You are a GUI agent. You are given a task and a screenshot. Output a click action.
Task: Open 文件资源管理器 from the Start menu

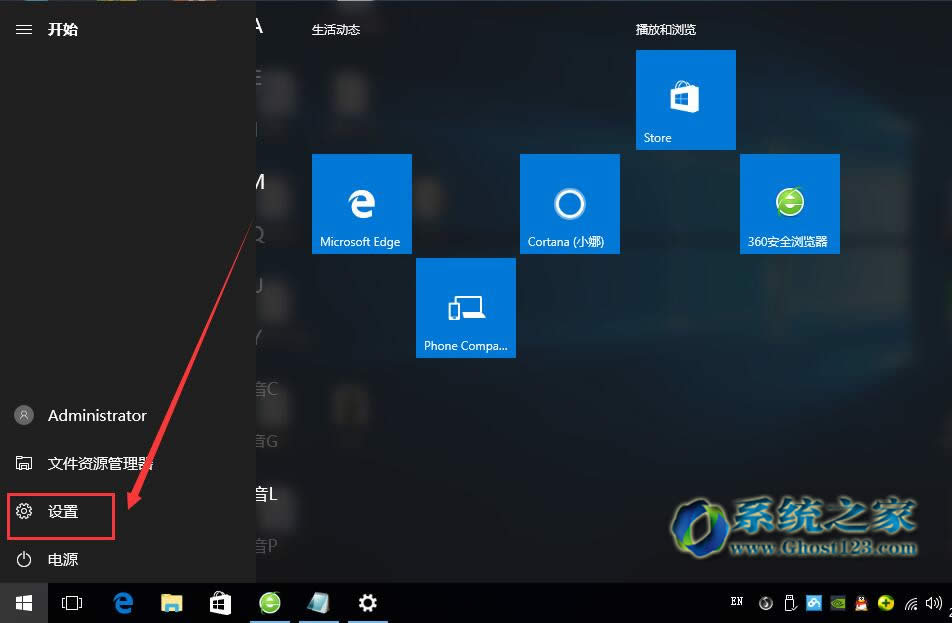[100, 463]
